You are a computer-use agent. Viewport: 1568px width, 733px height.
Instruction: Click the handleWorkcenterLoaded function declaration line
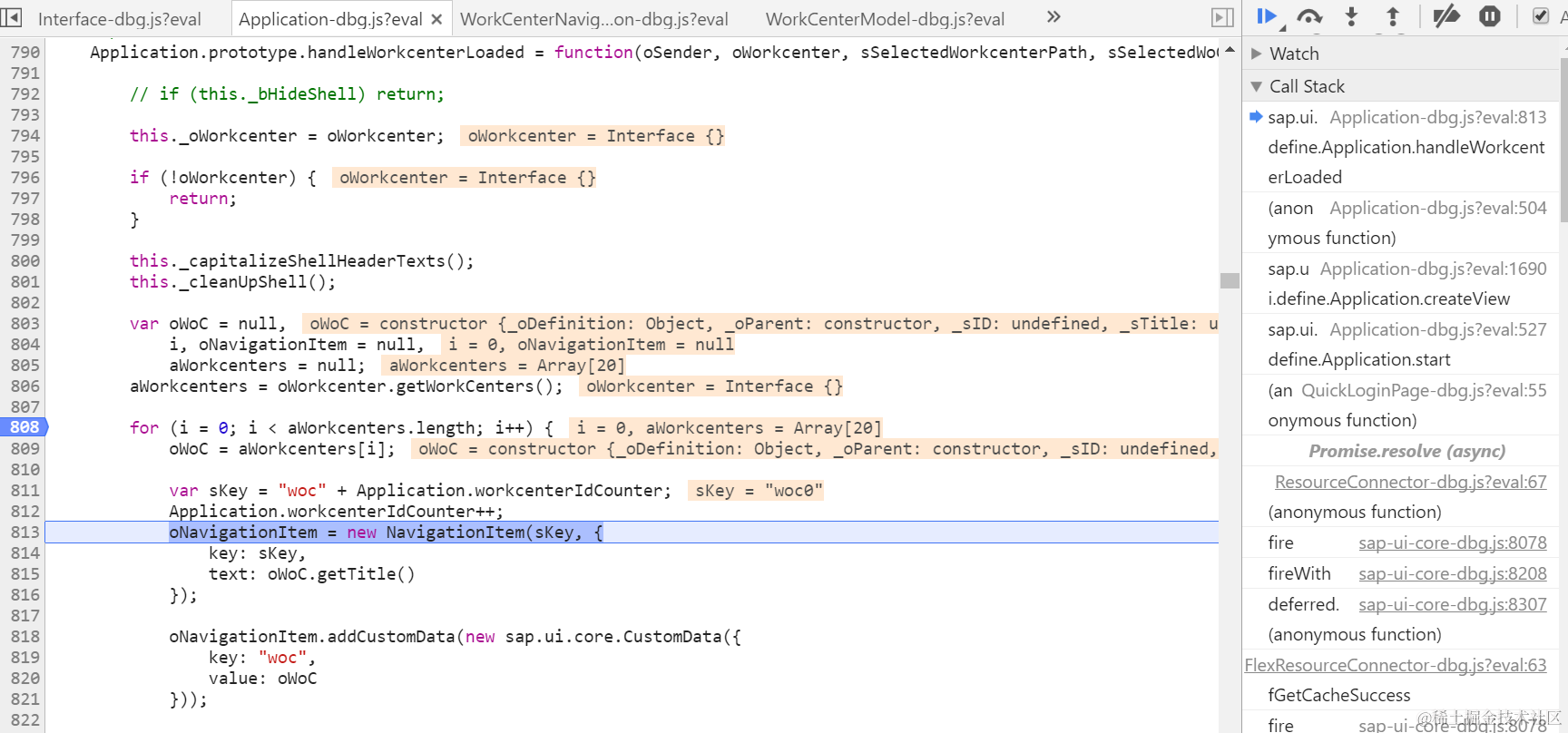[653, 53]
